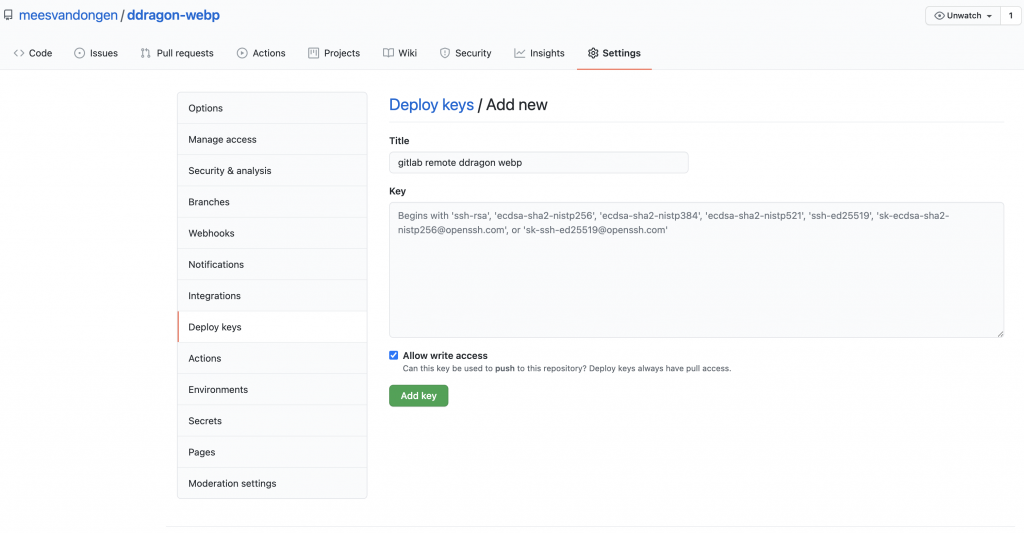Open the Unwatch dropdown menu
The image size is (1024, 533).
click(964, 16)
